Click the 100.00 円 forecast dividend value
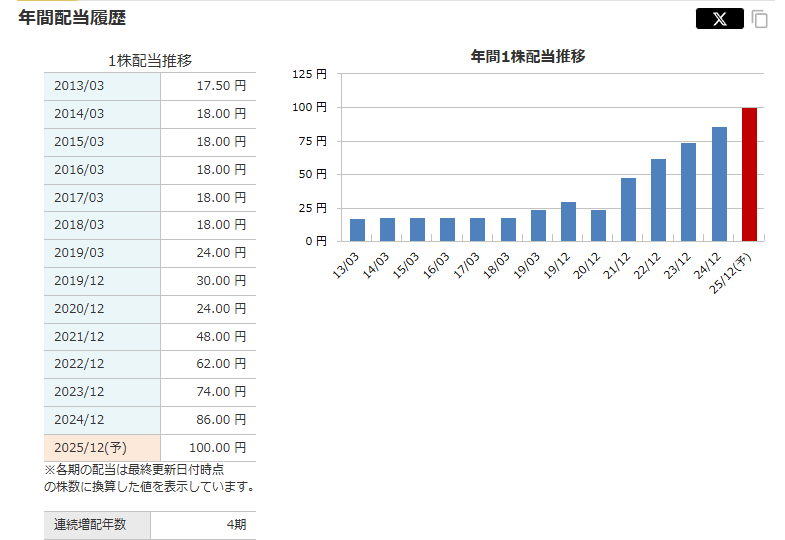This screenshot has width=785, height=540. click(208, 447)
